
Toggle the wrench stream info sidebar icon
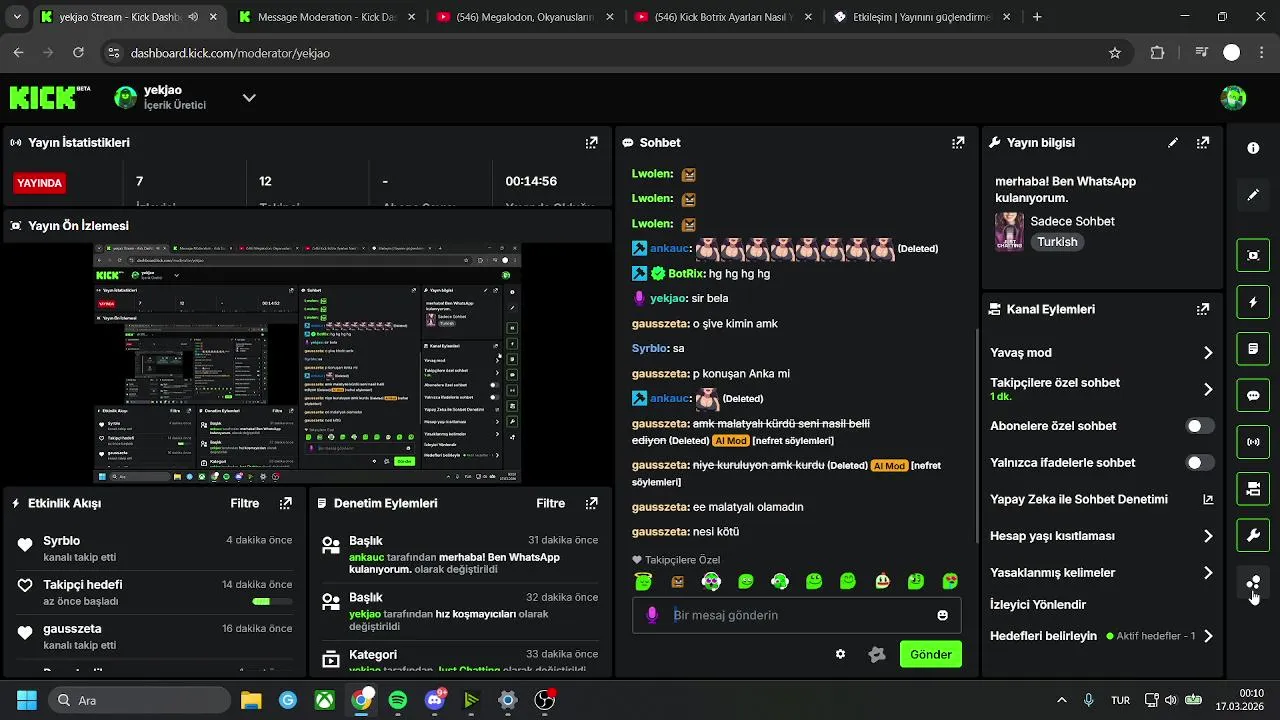tap(1253, 536)
